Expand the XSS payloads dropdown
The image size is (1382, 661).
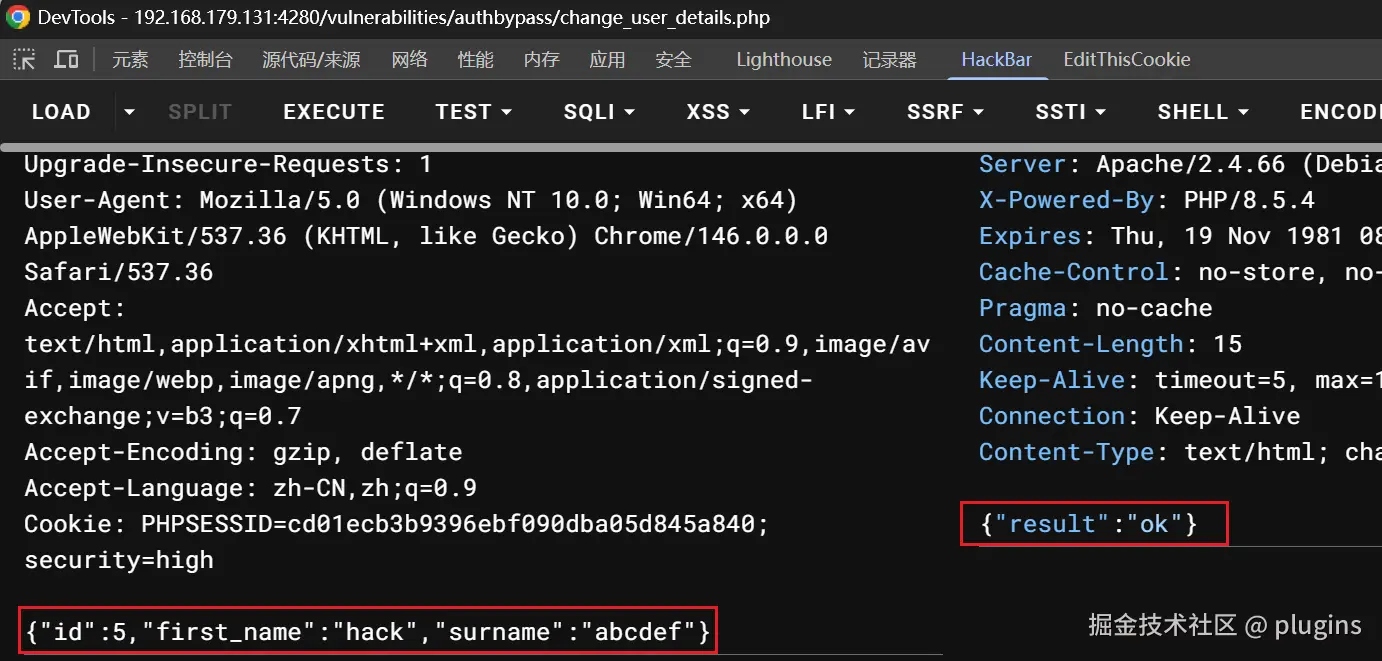coord(718,112)
